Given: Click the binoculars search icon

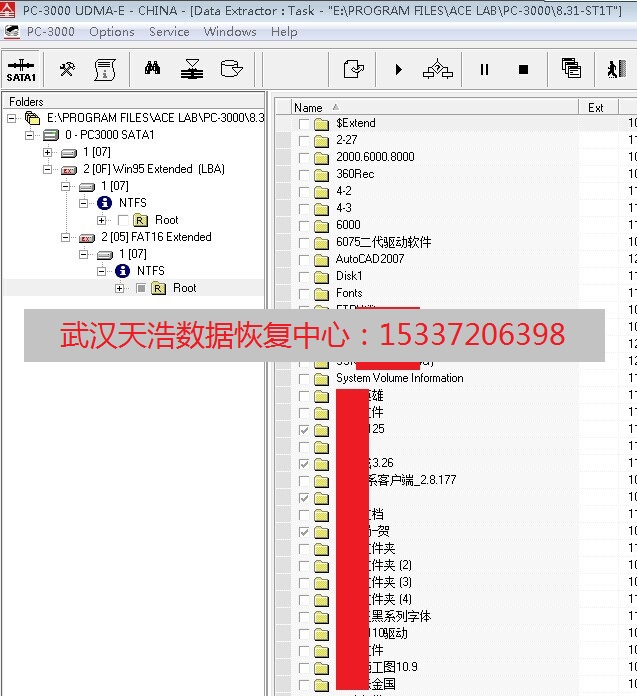Looking at the screenshot, I should (x=152, y=69).
